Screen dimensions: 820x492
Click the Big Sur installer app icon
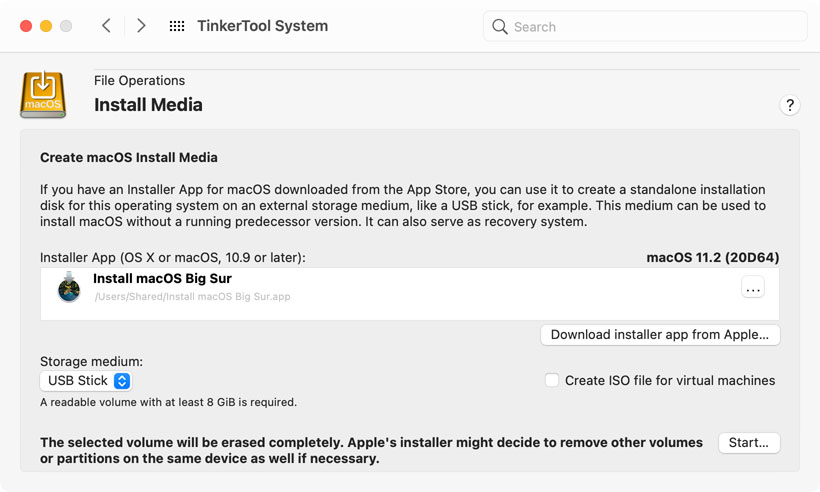69,287
